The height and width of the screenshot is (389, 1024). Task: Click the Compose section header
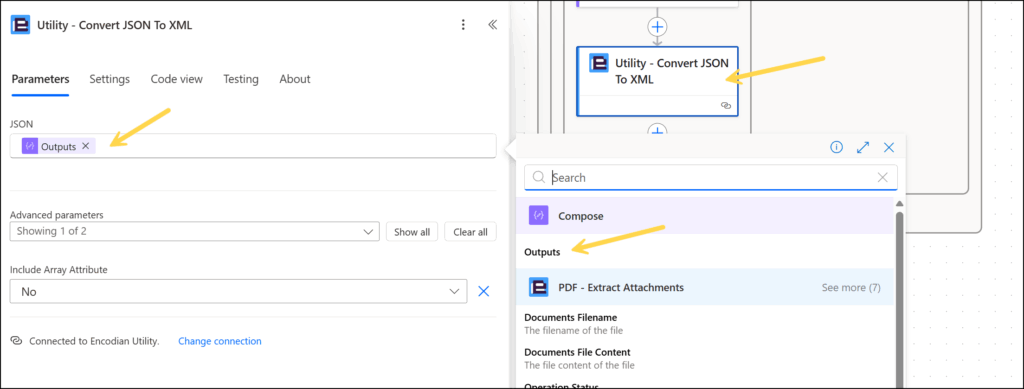click(x=705, y=215)
